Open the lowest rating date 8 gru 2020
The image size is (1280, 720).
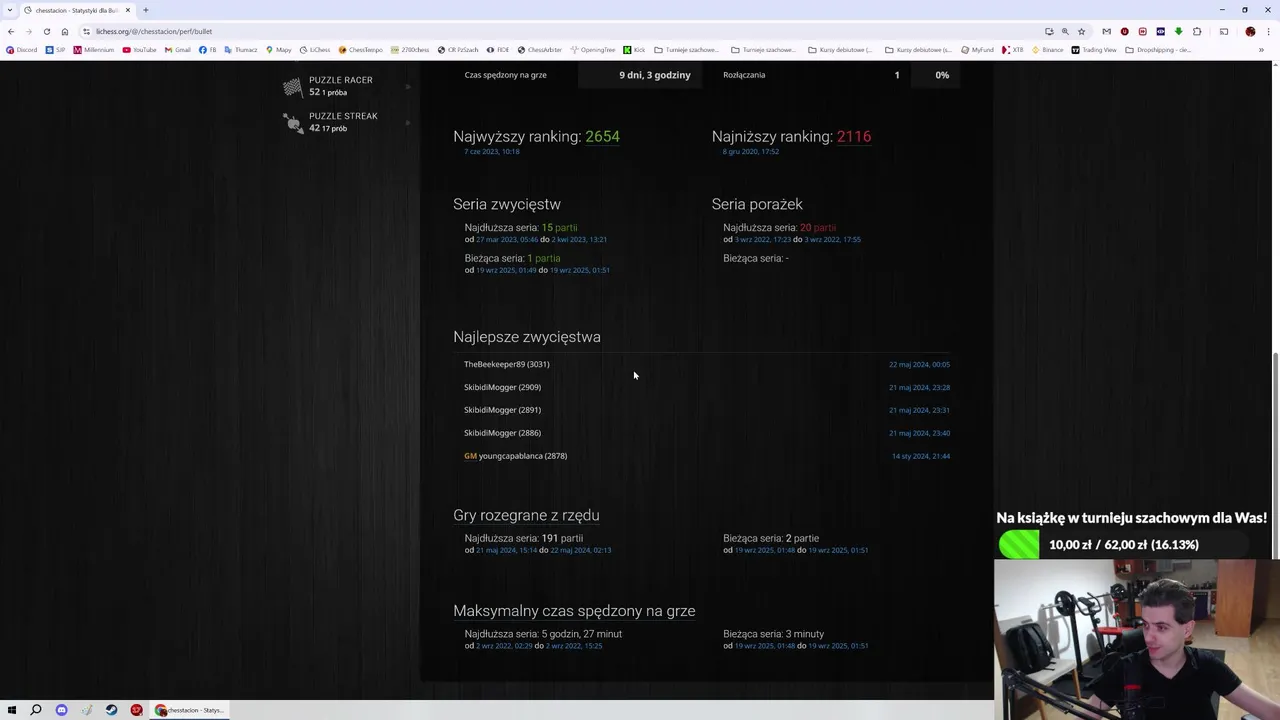(751, 152)
